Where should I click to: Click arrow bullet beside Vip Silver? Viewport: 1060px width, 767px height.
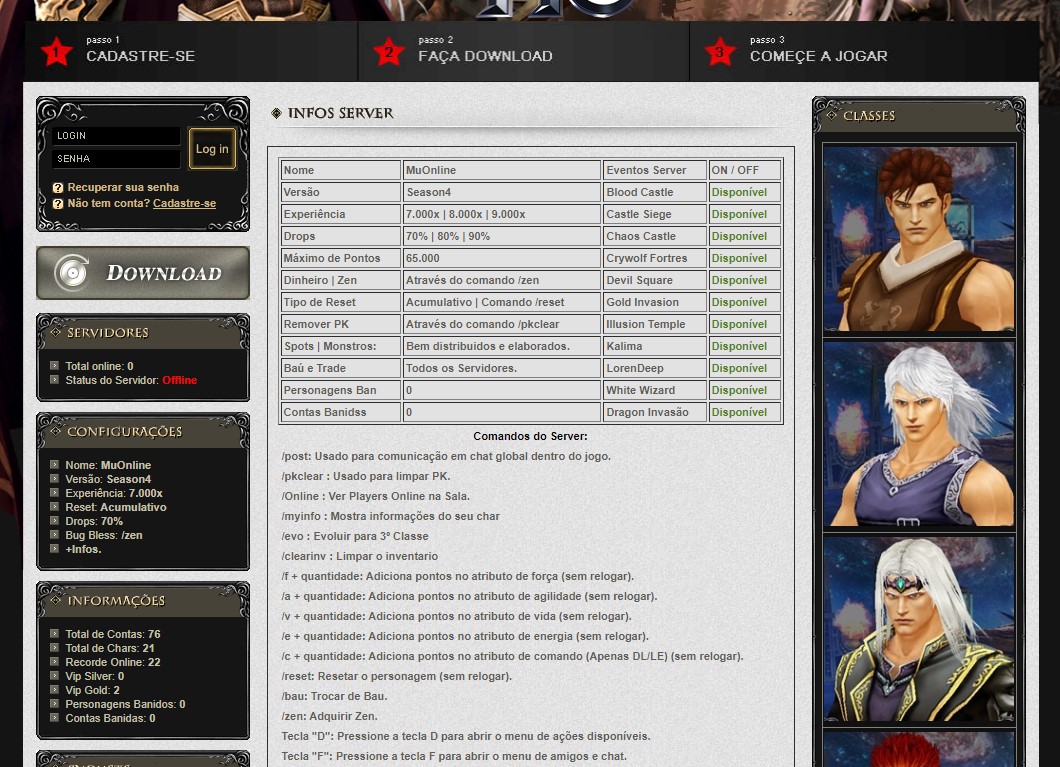point(55,676)
